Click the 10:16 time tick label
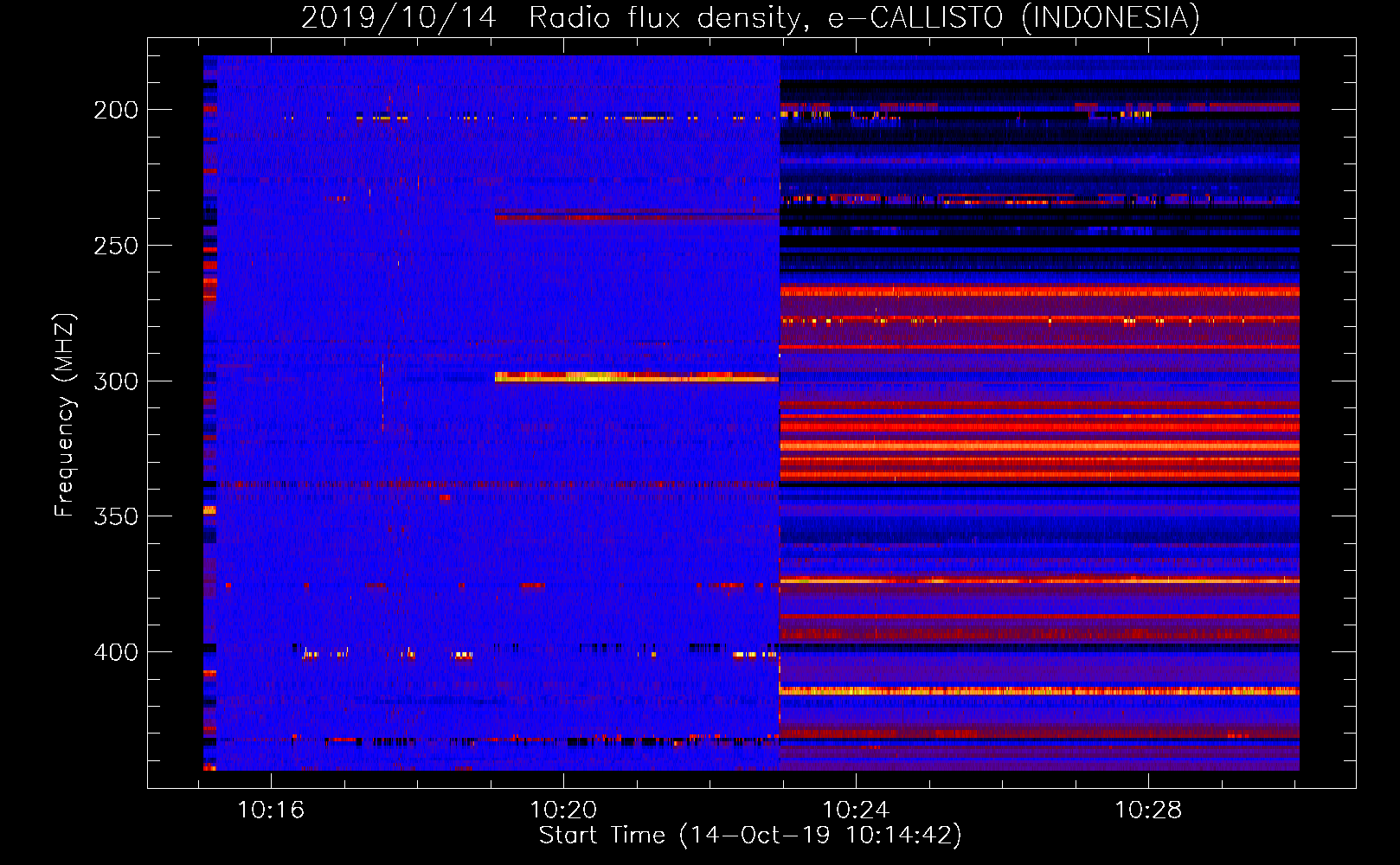 click(271, 811)
